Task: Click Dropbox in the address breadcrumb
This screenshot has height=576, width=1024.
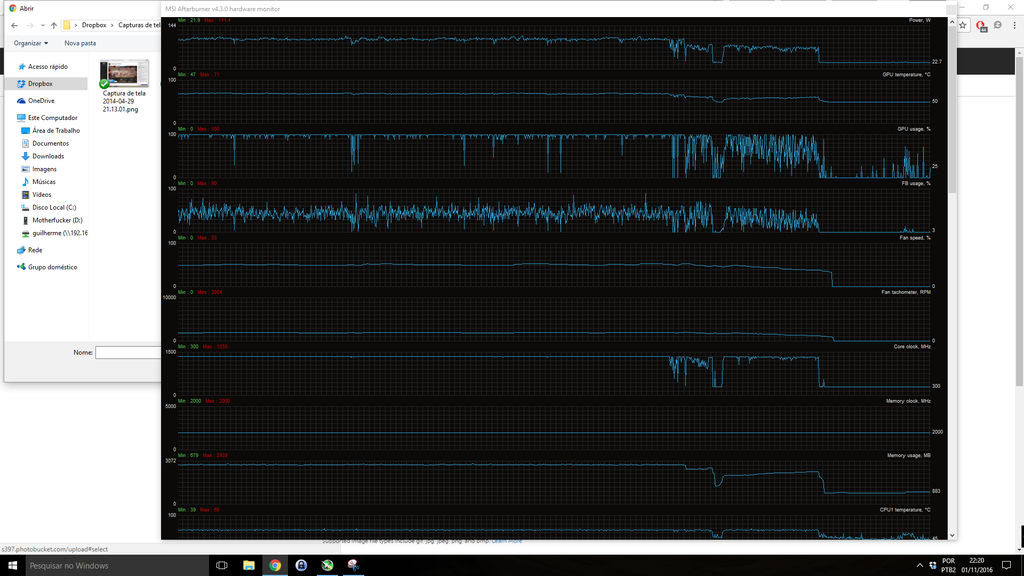Action: [95, 25]
